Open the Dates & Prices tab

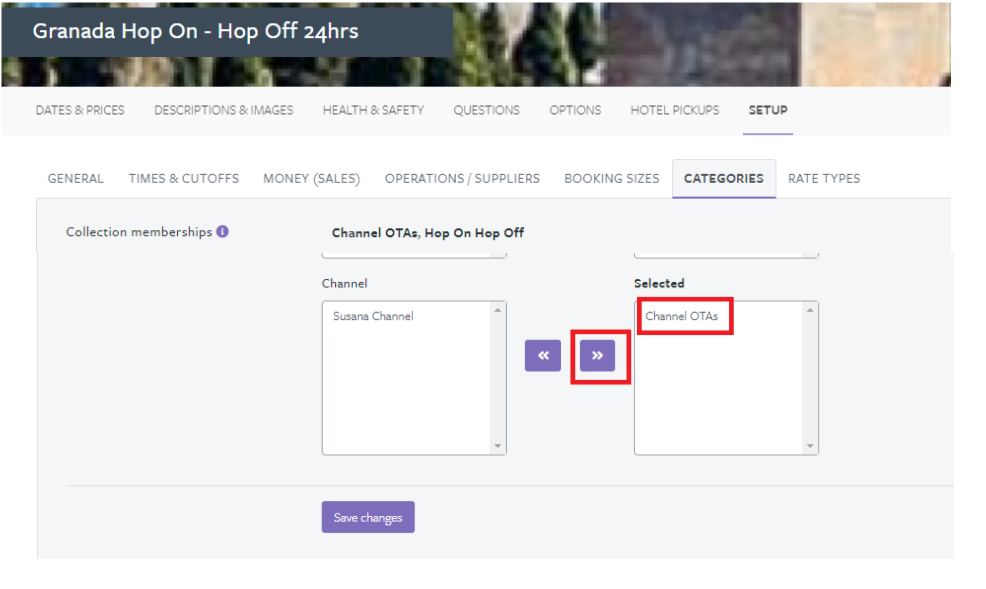pos(80,110)
